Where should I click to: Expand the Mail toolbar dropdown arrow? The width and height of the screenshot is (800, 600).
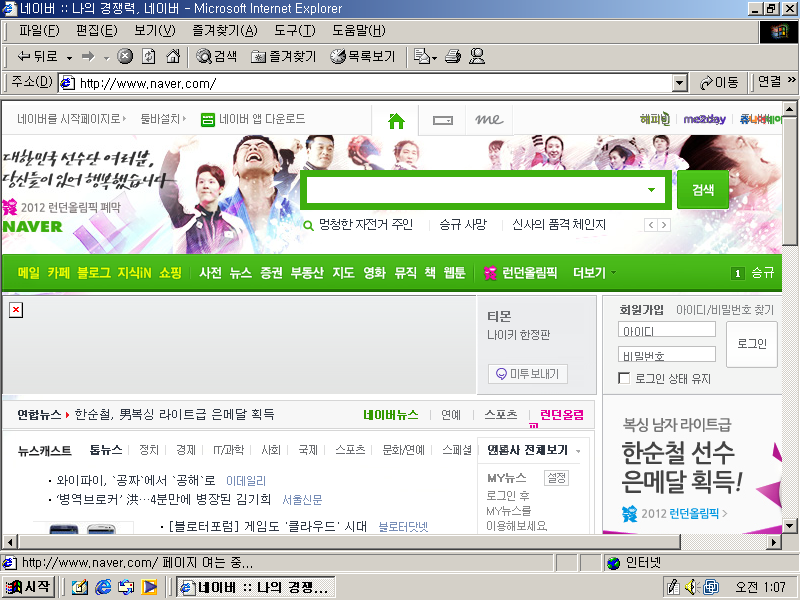pos(435,58)
